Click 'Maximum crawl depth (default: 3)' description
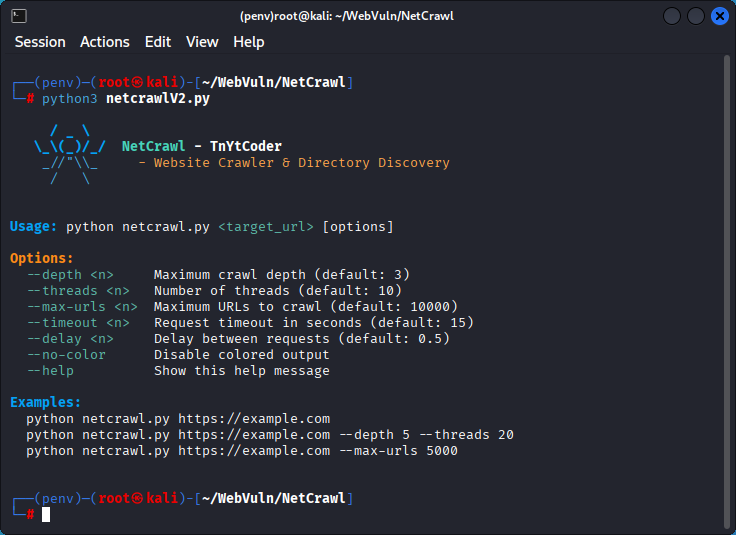Image resolution: width=736 pixels, height=535 pixels. coord(282,275)
